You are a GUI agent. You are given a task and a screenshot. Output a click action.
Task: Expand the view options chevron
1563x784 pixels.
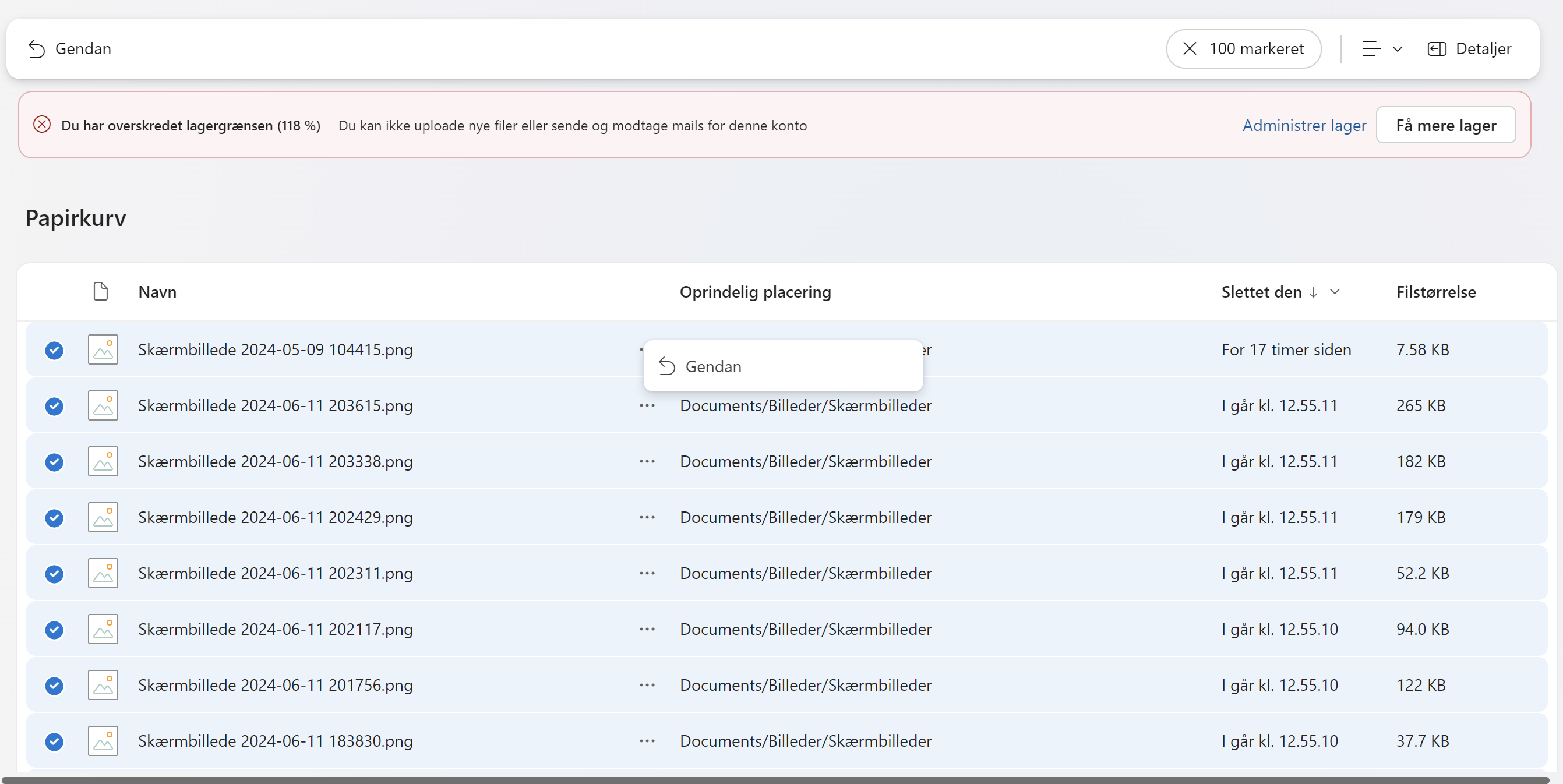click(1398, 49)
